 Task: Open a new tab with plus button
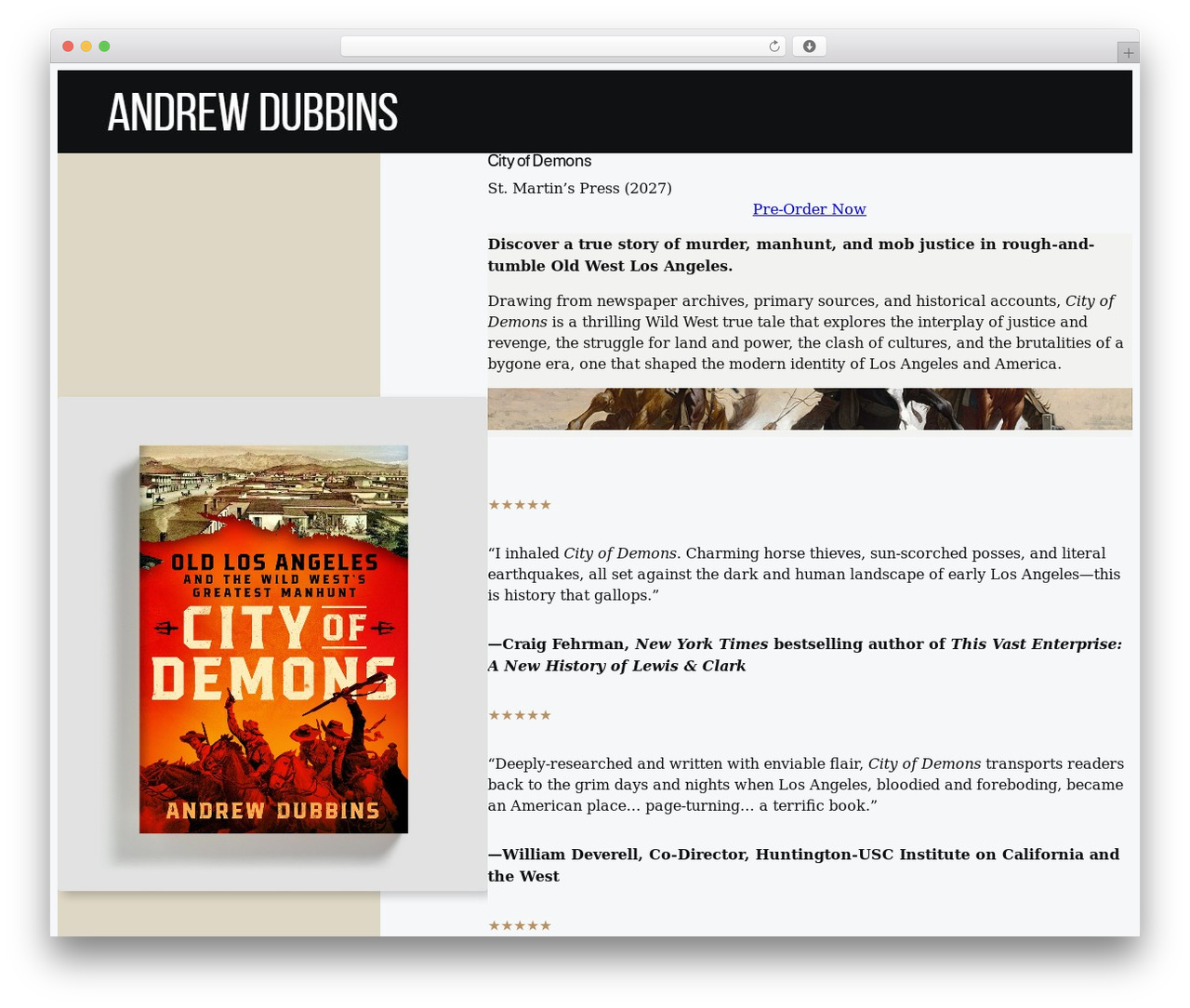[1128, 53]
